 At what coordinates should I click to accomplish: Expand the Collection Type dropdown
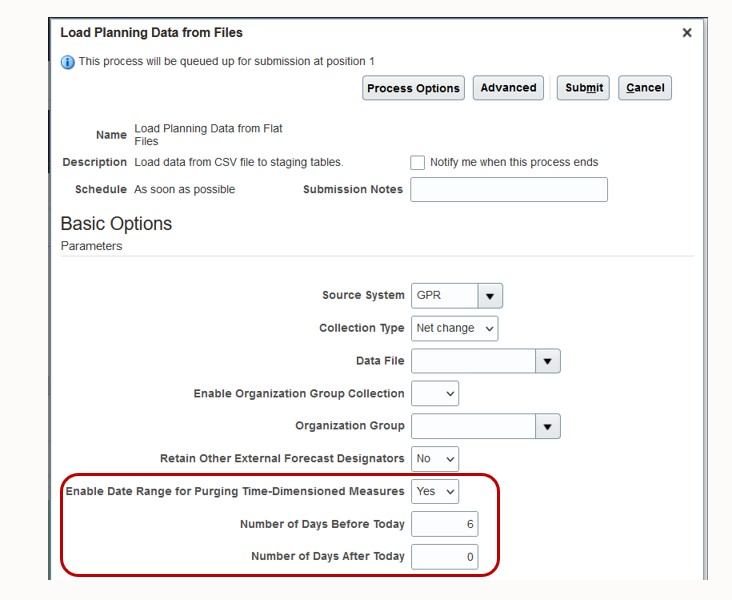tap(454, 328)
